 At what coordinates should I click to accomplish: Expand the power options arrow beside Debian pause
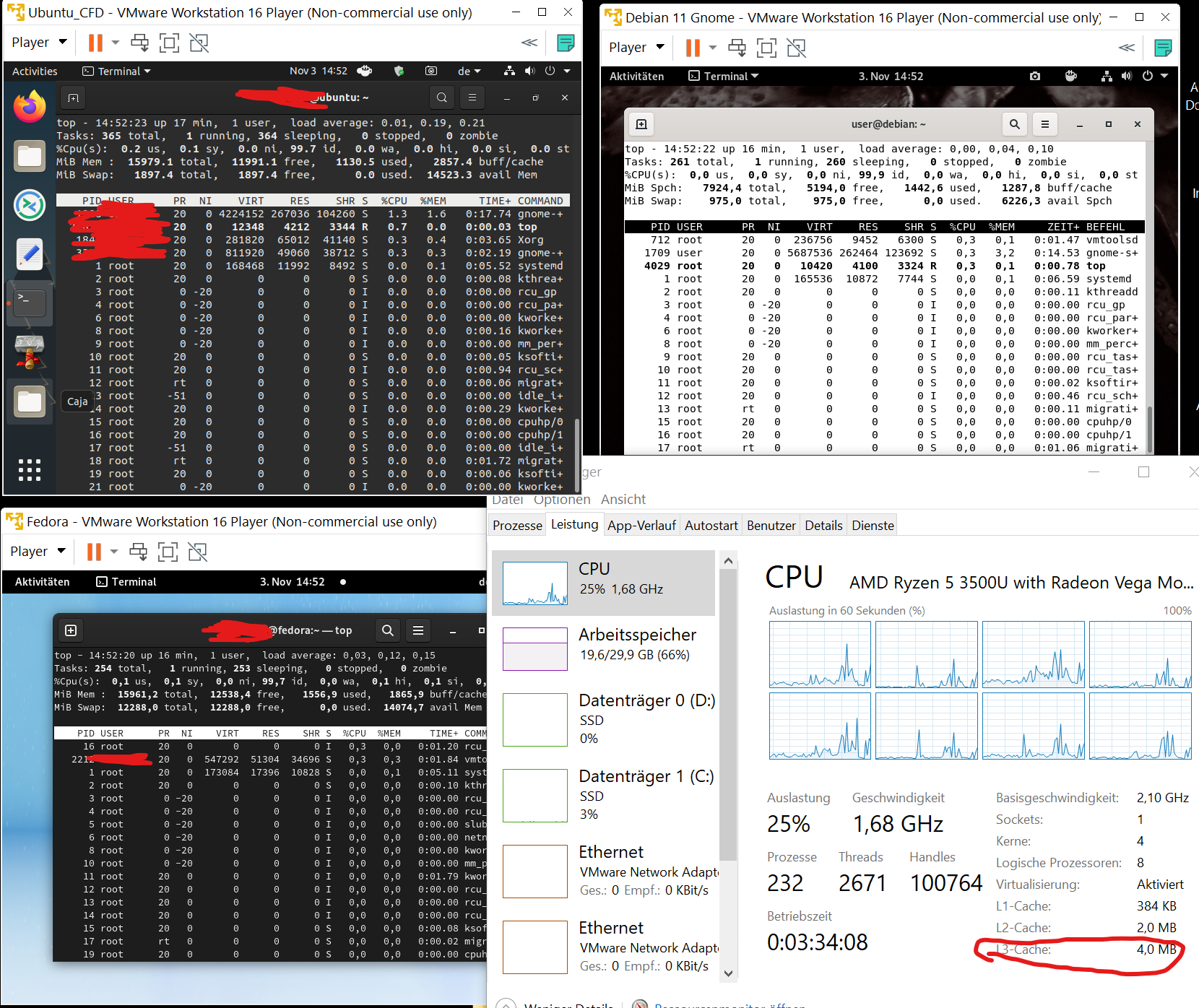pyautogui.click(x=713, y=48)
